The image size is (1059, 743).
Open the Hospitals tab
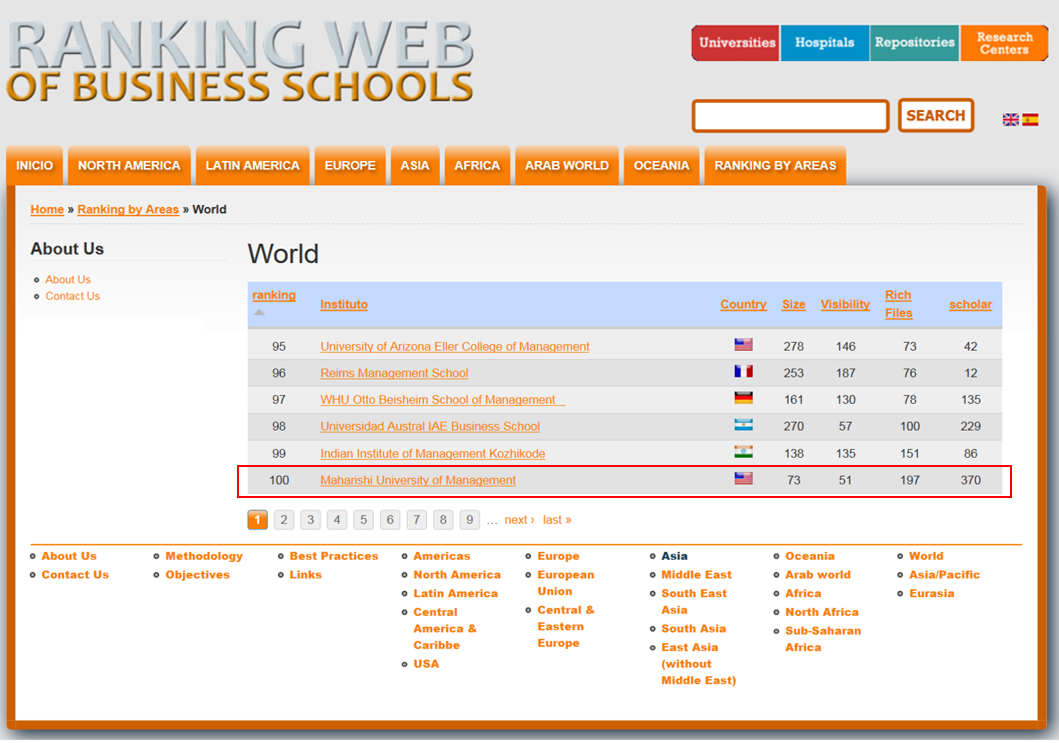(825, 43)
